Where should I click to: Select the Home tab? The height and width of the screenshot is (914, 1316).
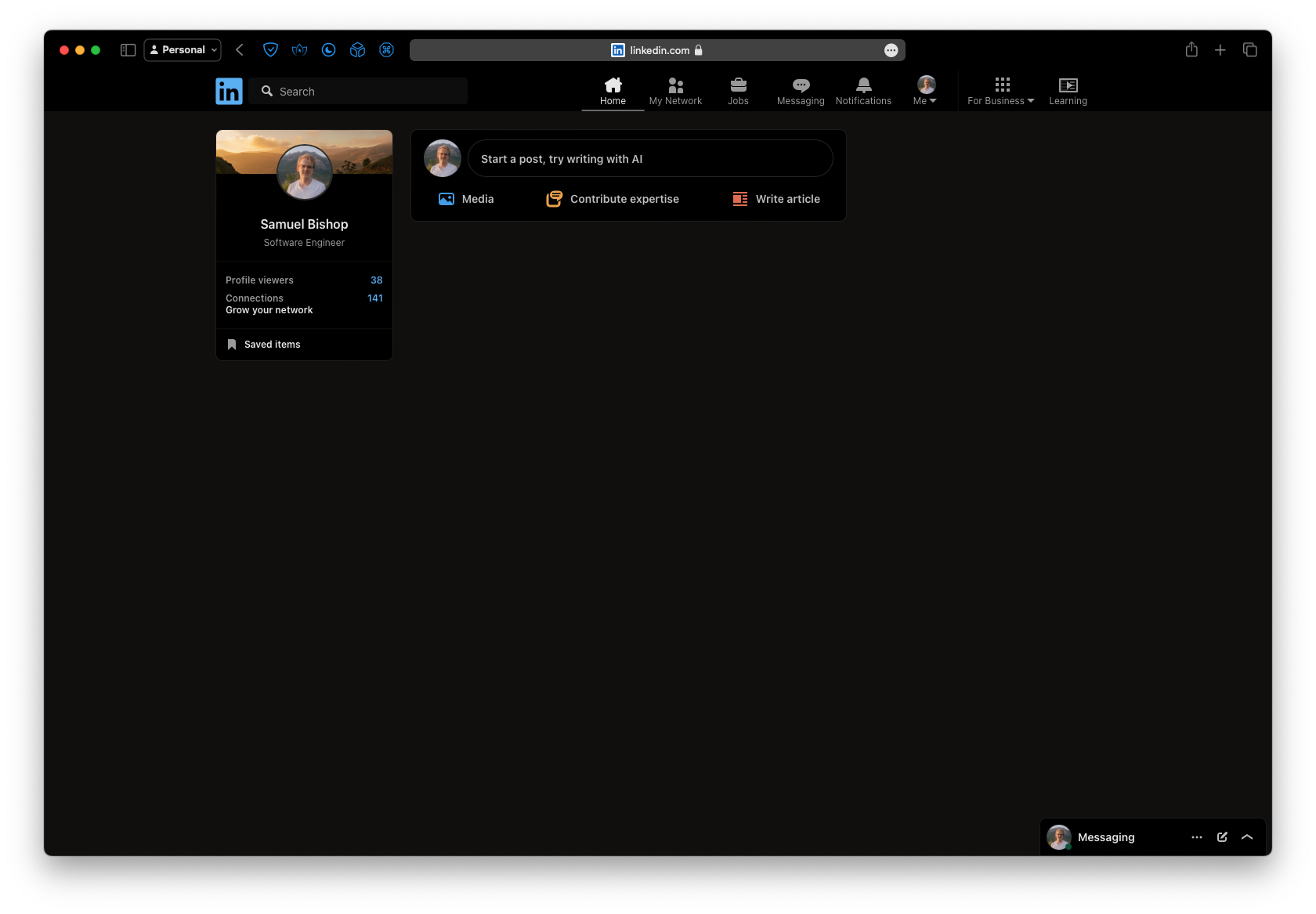coord(613,91)
